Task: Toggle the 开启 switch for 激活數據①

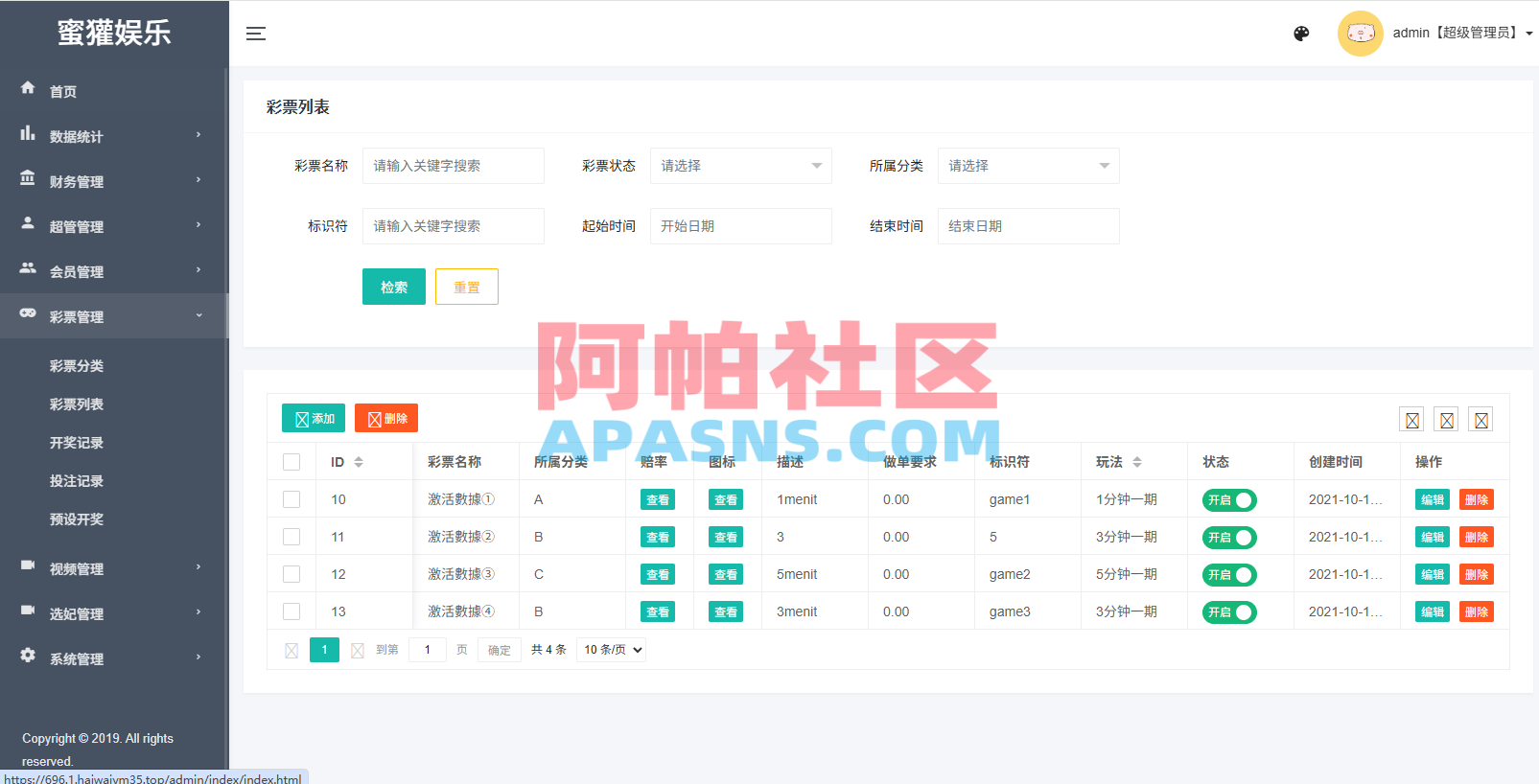Action: click(1229, 500)
